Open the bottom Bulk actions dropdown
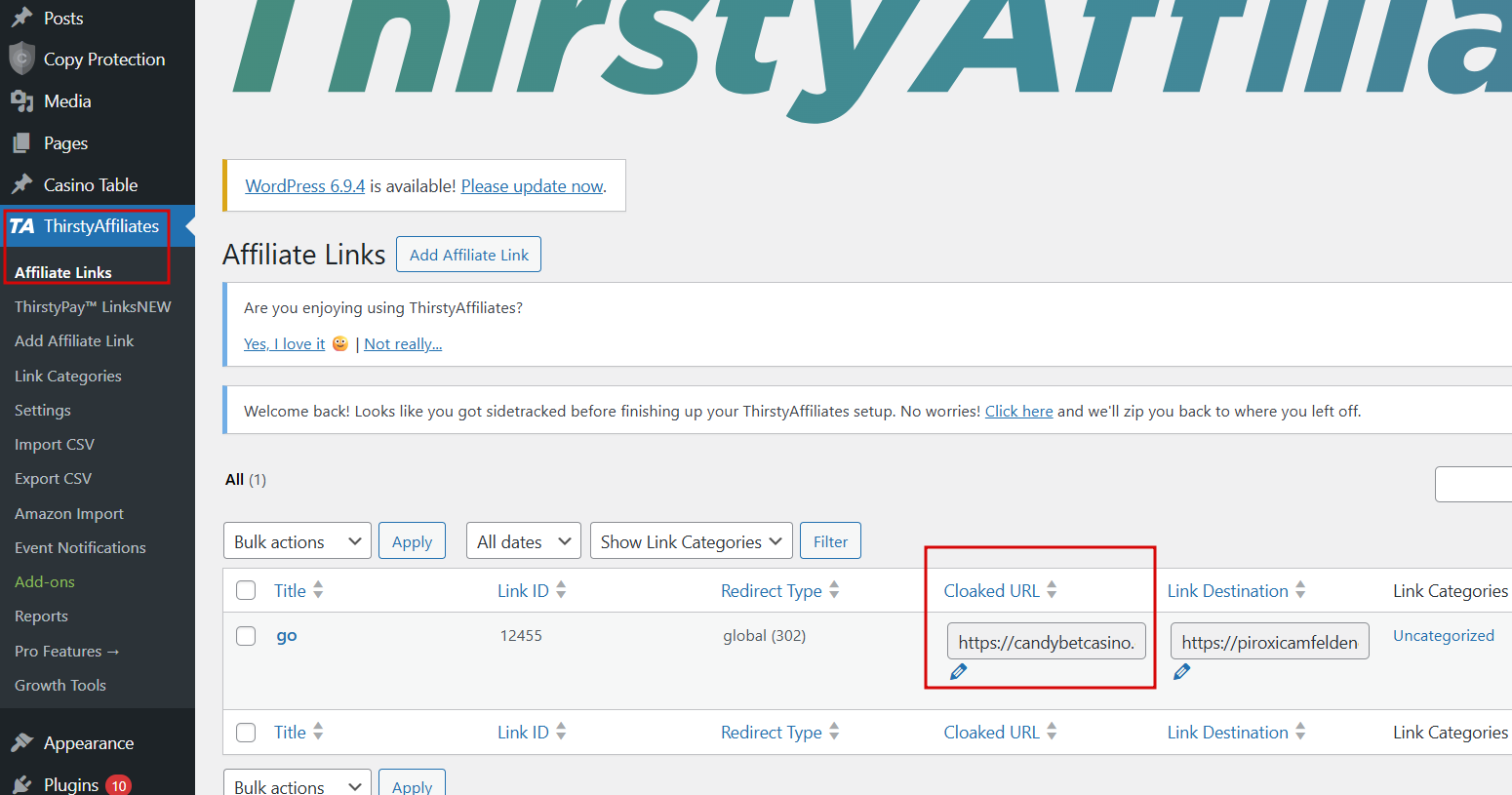 coord(298,783)
